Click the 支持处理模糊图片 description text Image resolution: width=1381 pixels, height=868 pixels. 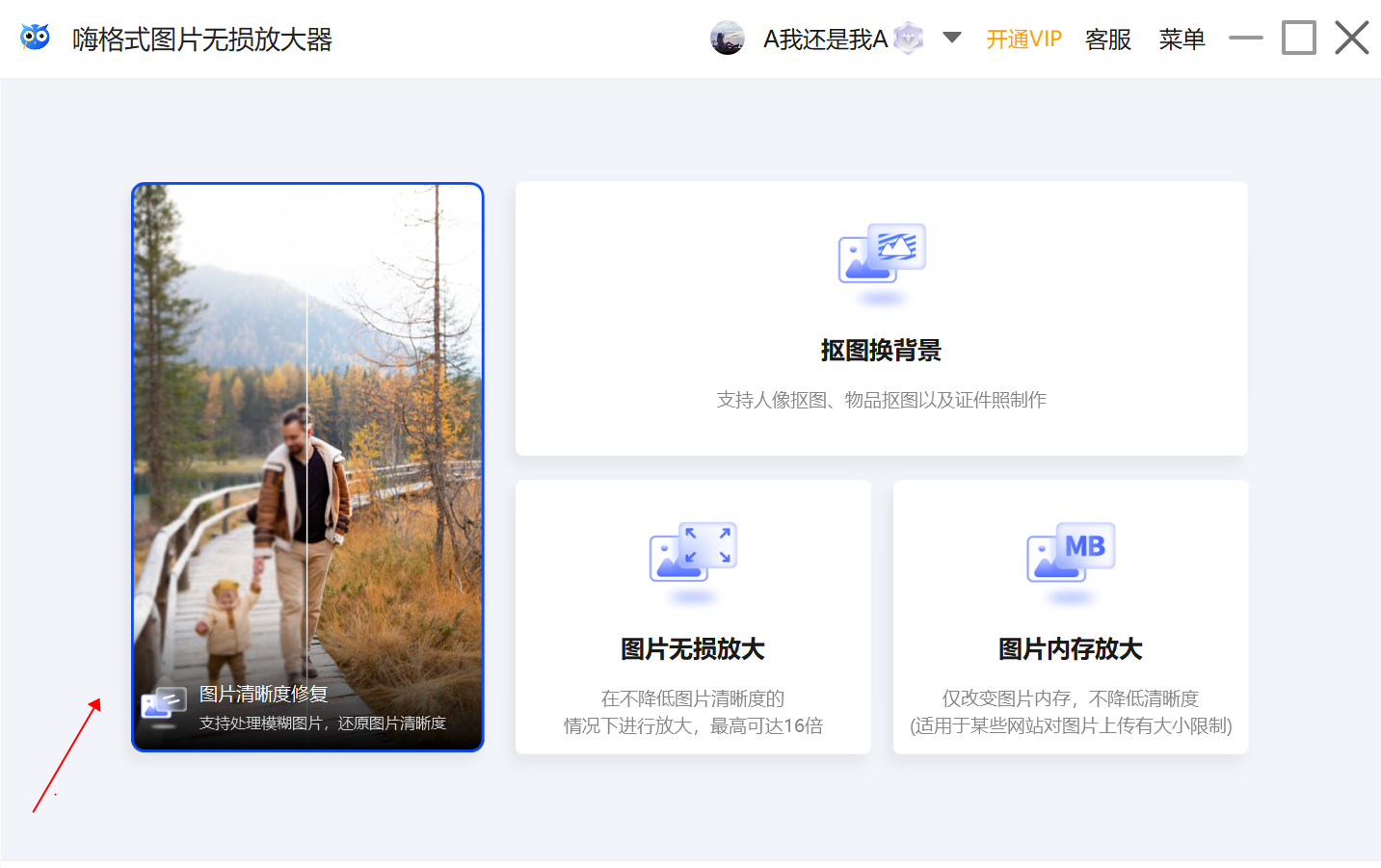pos(322,723)
